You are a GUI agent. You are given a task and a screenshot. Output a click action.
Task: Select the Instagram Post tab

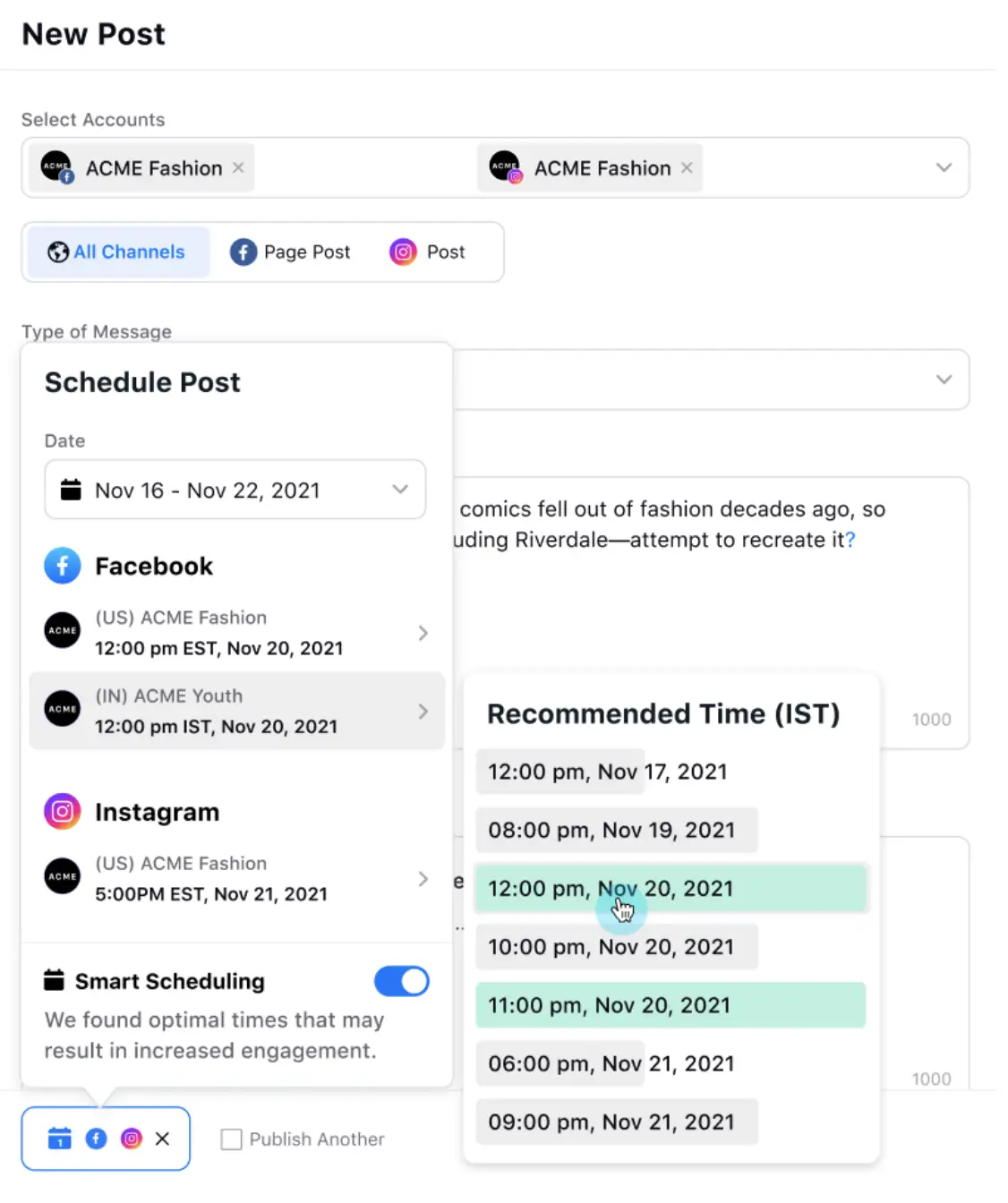click(428, 252)
